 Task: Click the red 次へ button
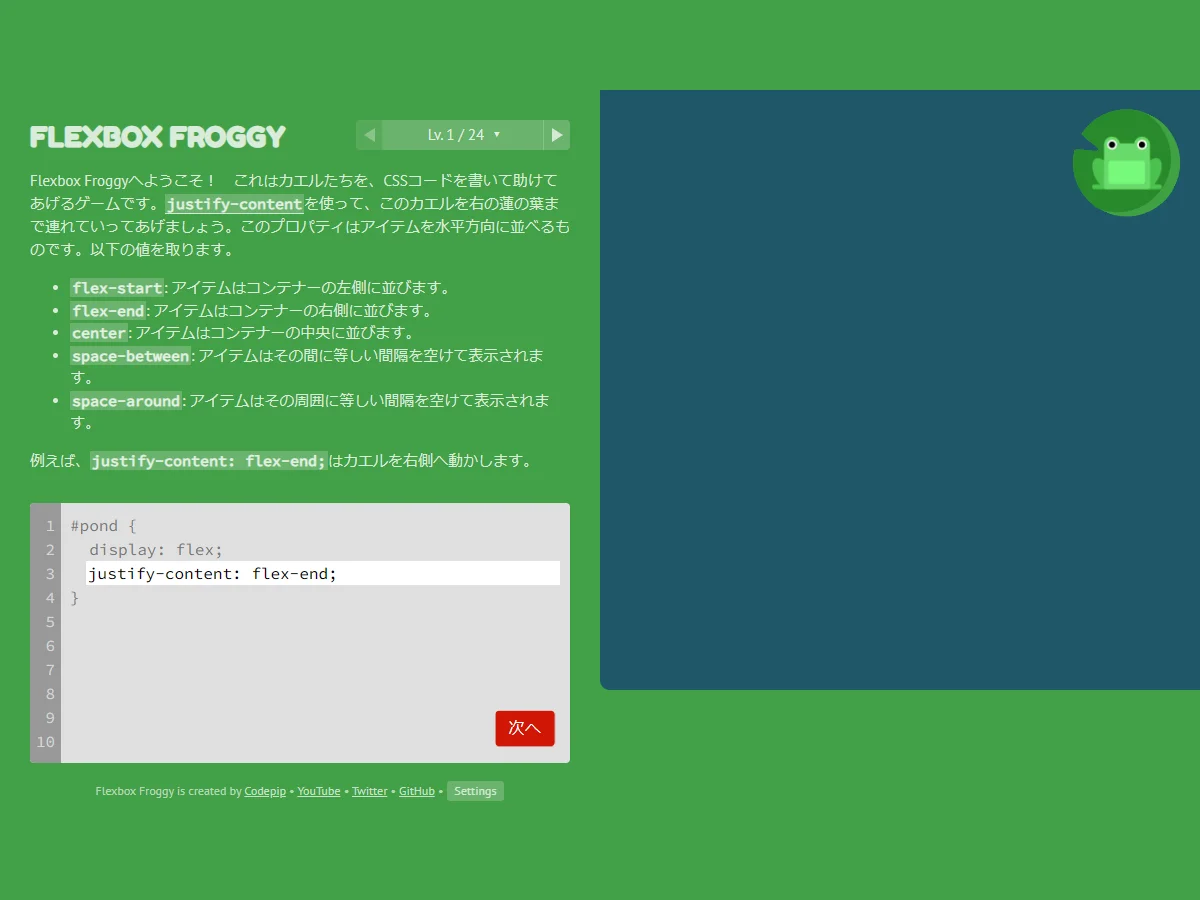click(525, 728)
